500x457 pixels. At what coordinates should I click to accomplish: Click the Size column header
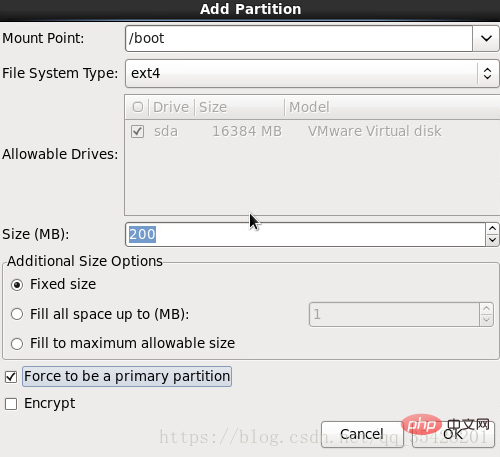pos(239,107)
